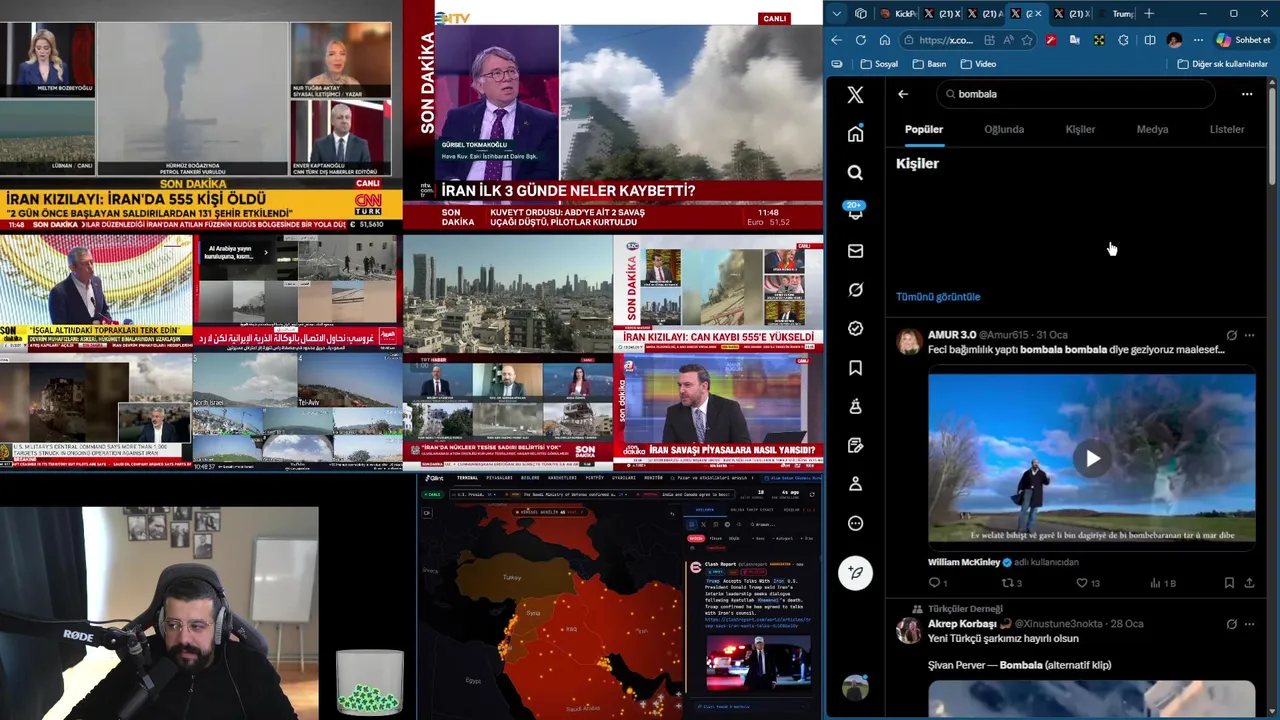Viewport: 1280px width, 720px height.
Task: Open Türkçüler Derneği community link
Action: [965, 609]
